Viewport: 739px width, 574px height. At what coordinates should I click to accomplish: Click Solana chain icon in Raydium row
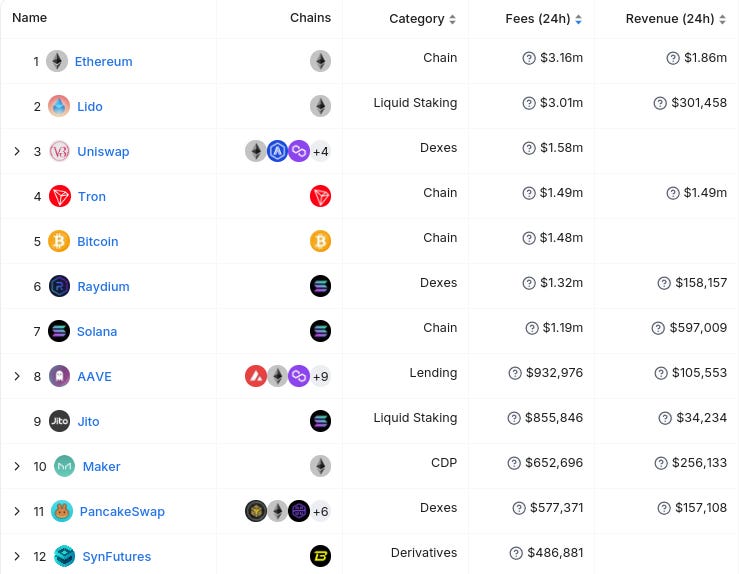click(320, 286)
